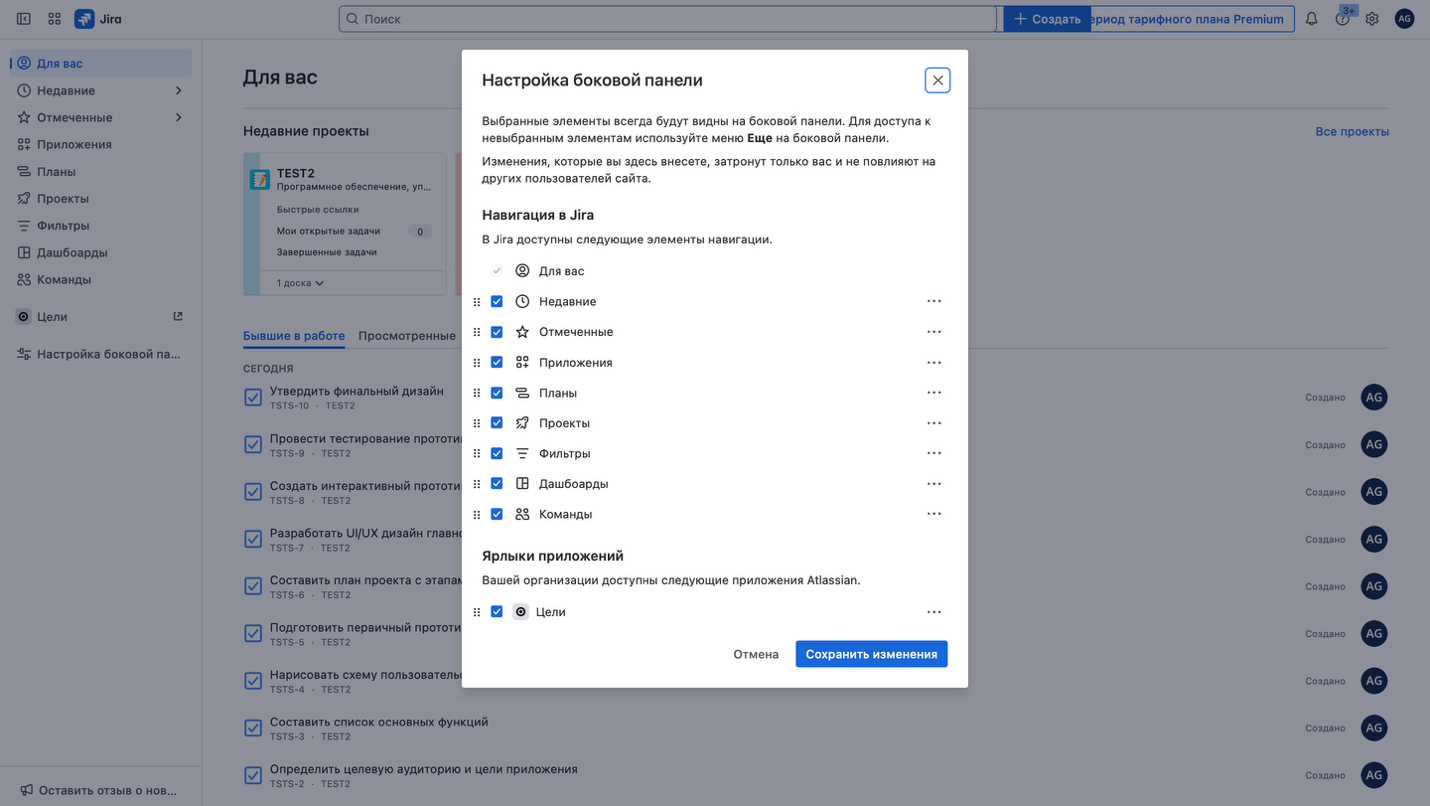Switch to the Просмотренные tab
The height and width of the screenshot is (806, 1430).
click(407, 336)
